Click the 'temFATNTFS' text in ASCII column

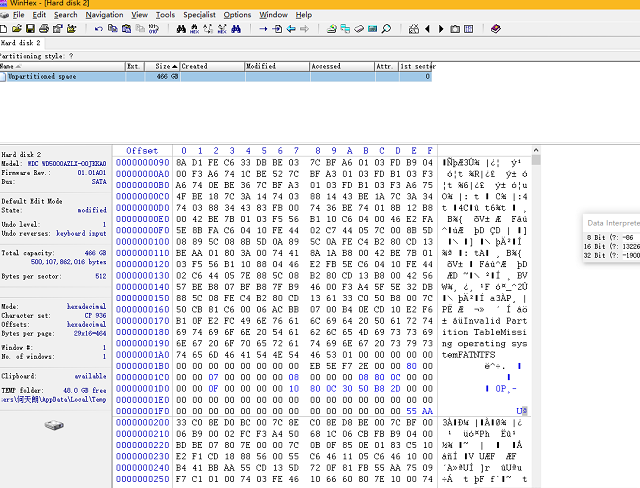click(469, 355)
